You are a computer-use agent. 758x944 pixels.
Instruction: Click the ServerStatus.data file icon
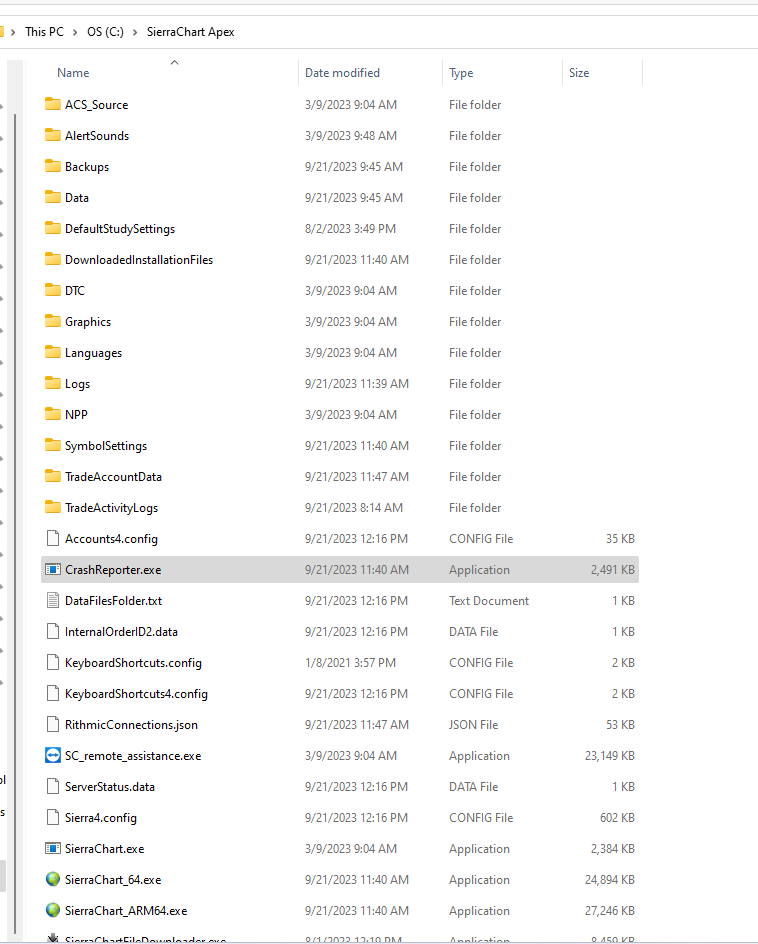point(53,786)
